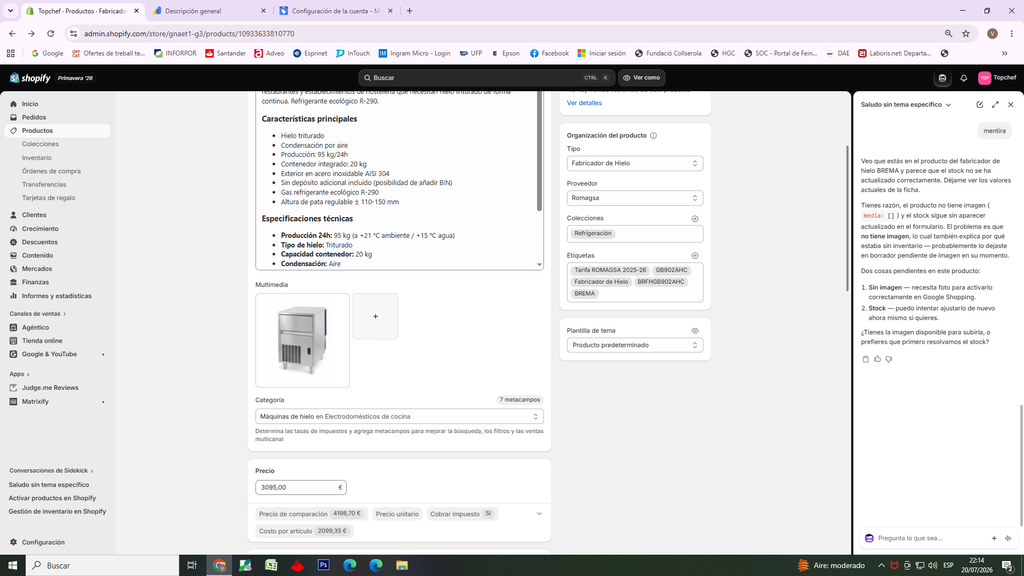
Task: Open Activar productos en Shopify conversation
Action: point(52,498)
